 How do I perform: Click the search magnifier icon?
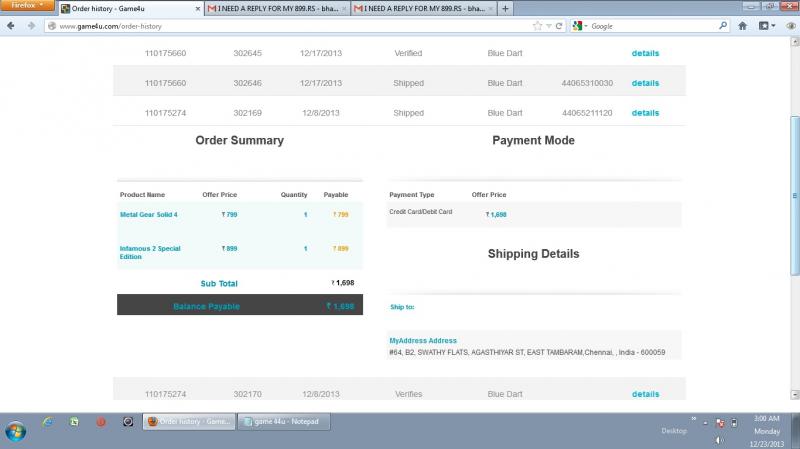tap(722, 26)
